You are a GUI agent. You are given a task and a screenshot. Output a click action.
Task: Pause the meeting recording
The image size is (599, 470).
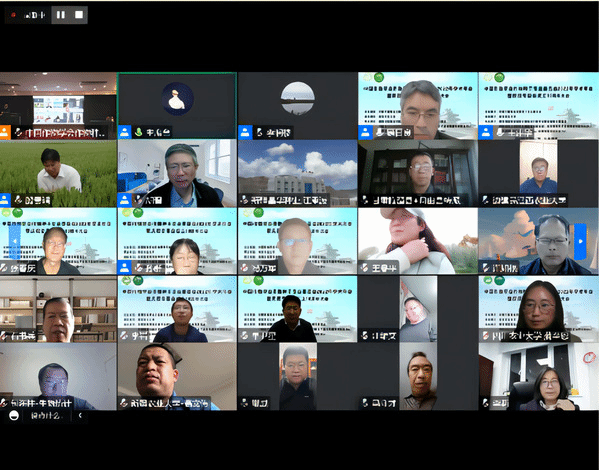61,15
